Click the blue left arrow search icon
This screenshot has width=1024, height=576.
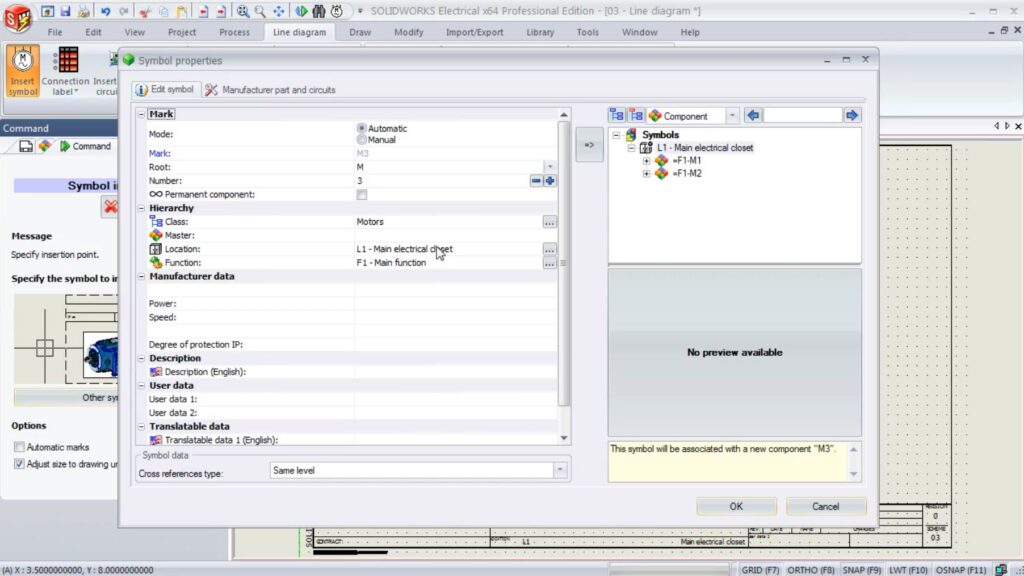click(753, 116)
